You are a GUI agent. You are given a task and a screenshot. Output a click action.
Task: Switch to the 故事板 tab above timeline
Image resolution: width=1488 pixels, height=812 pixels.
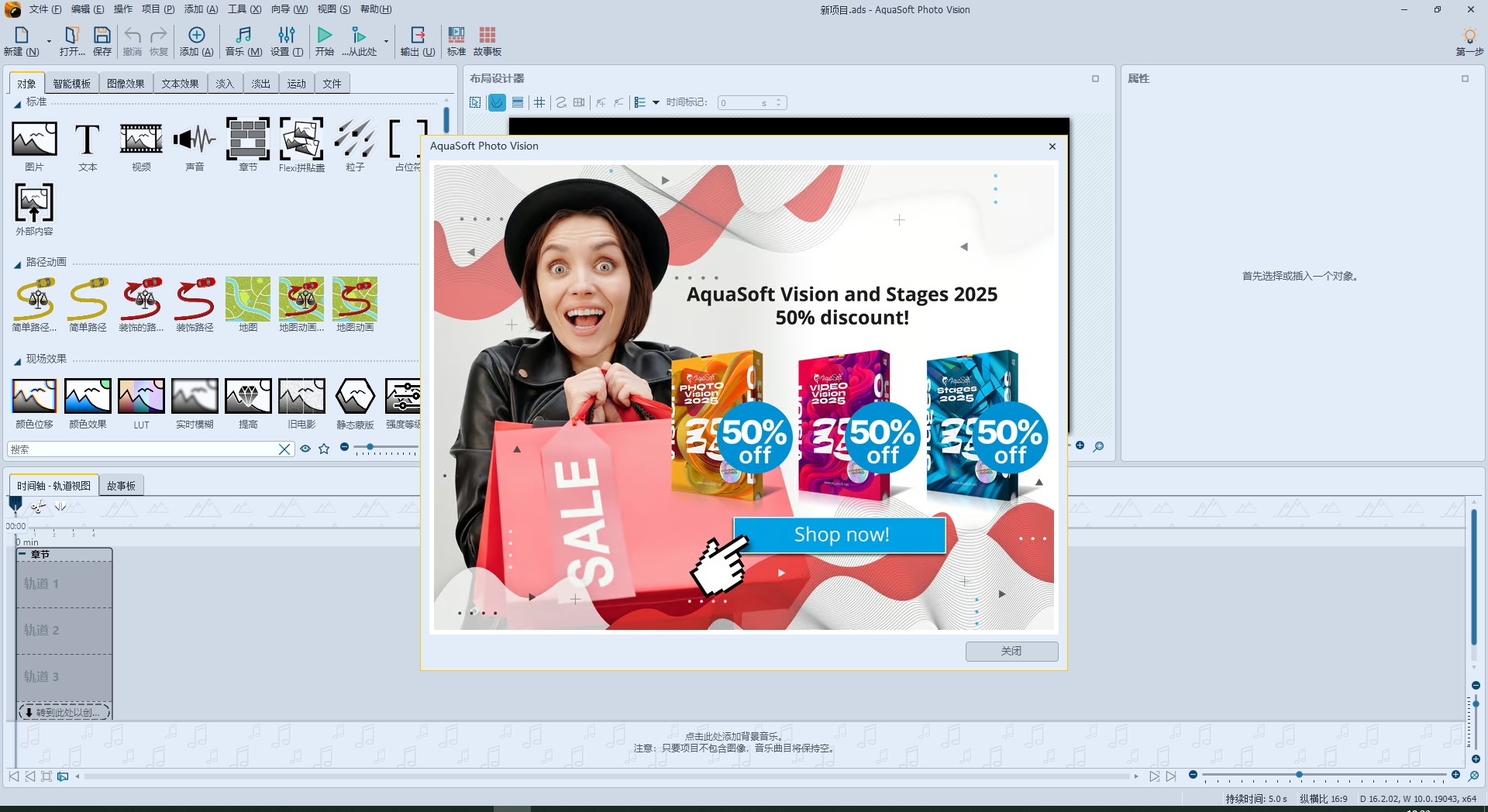tap(121, 486)
